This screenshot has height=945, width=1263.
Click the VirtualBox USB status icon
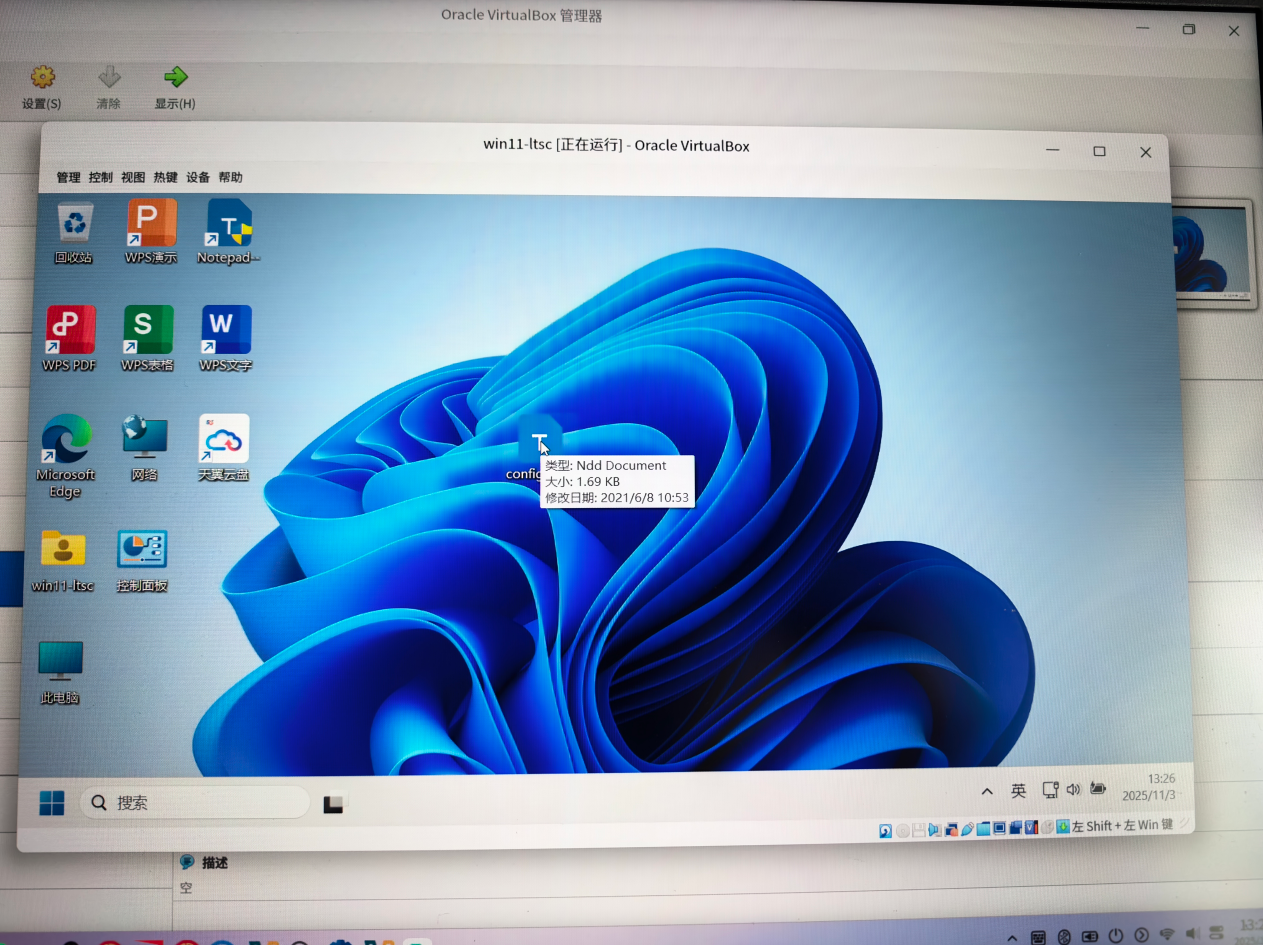point(967,828)
